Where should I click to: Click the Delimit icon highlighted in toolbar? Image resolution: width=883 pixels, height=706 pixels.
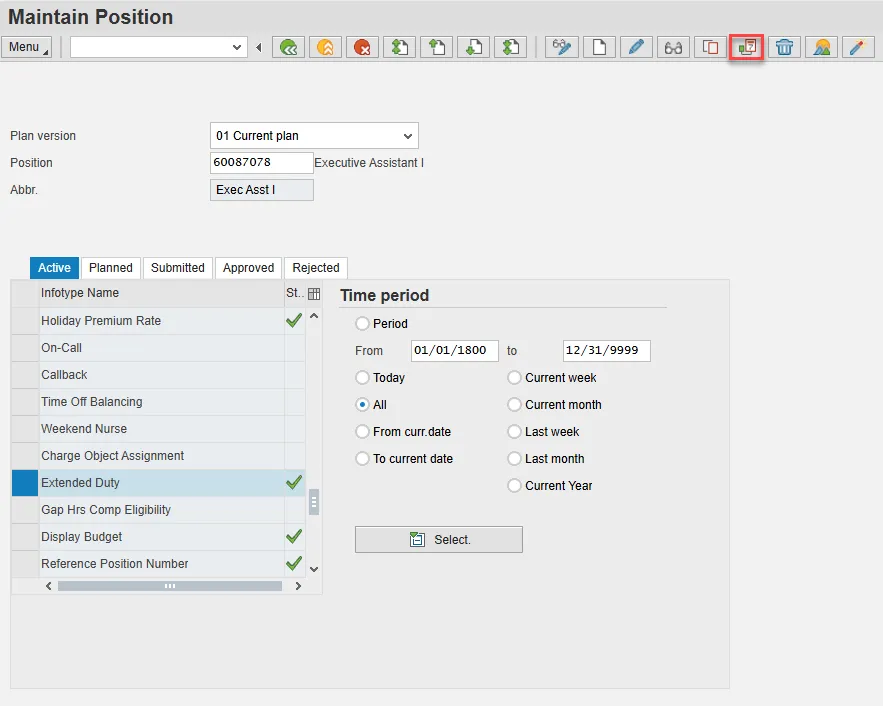point(747,47)
